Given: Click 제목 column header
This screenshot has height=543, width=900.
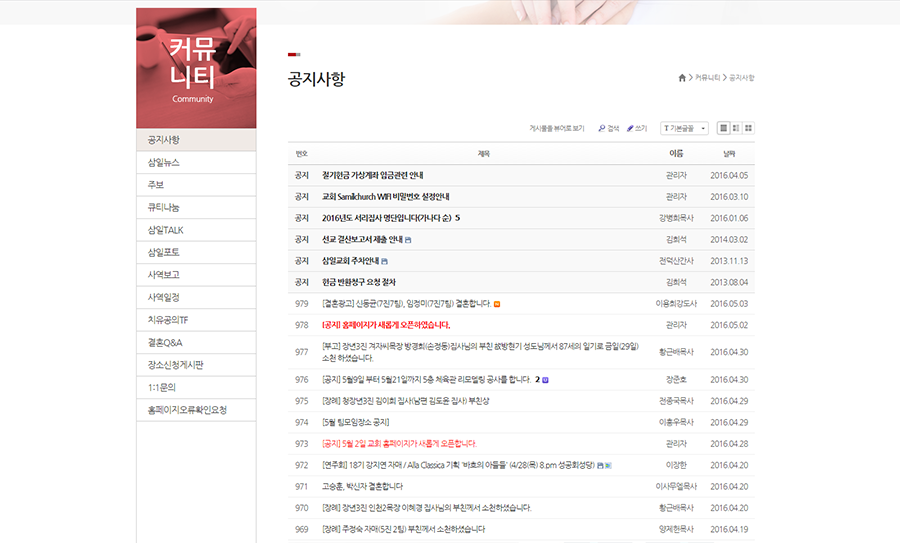Looking at the screenshot, I should pyautogui.click(x=483, y=154).
